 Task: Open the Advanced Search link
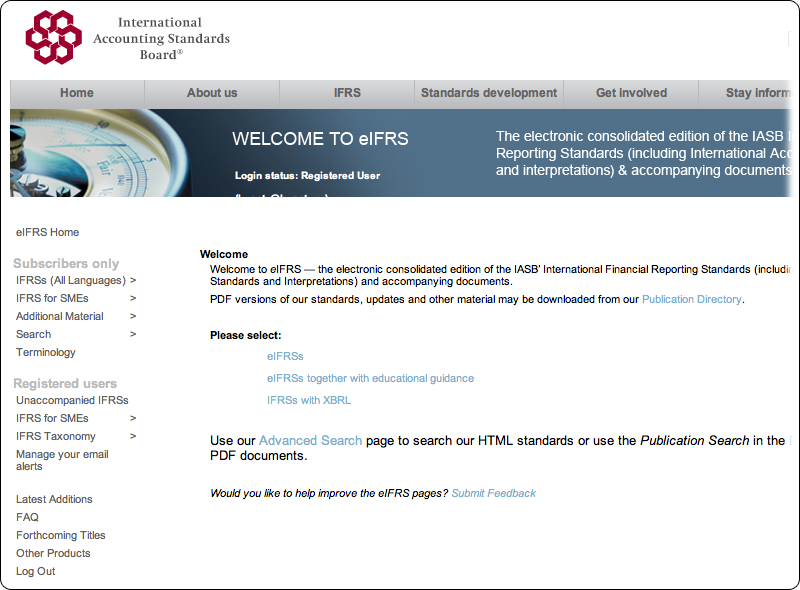[x=310, y=440]
